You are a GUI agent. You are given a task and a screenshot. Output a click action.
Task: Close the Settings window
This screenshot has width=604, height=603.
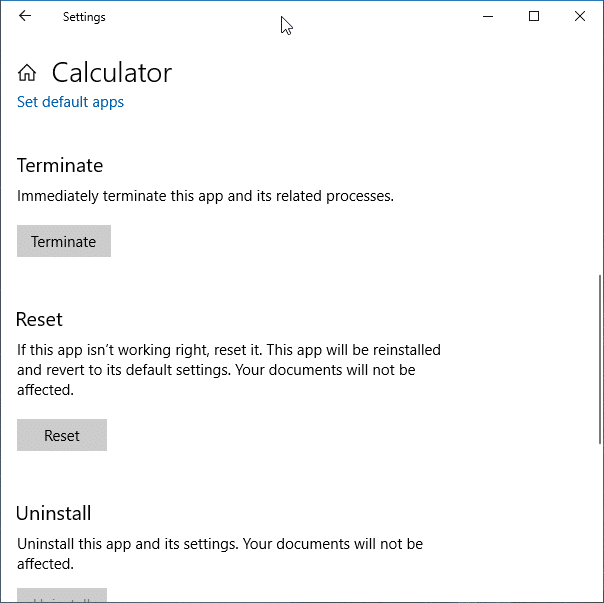[580, 16]
